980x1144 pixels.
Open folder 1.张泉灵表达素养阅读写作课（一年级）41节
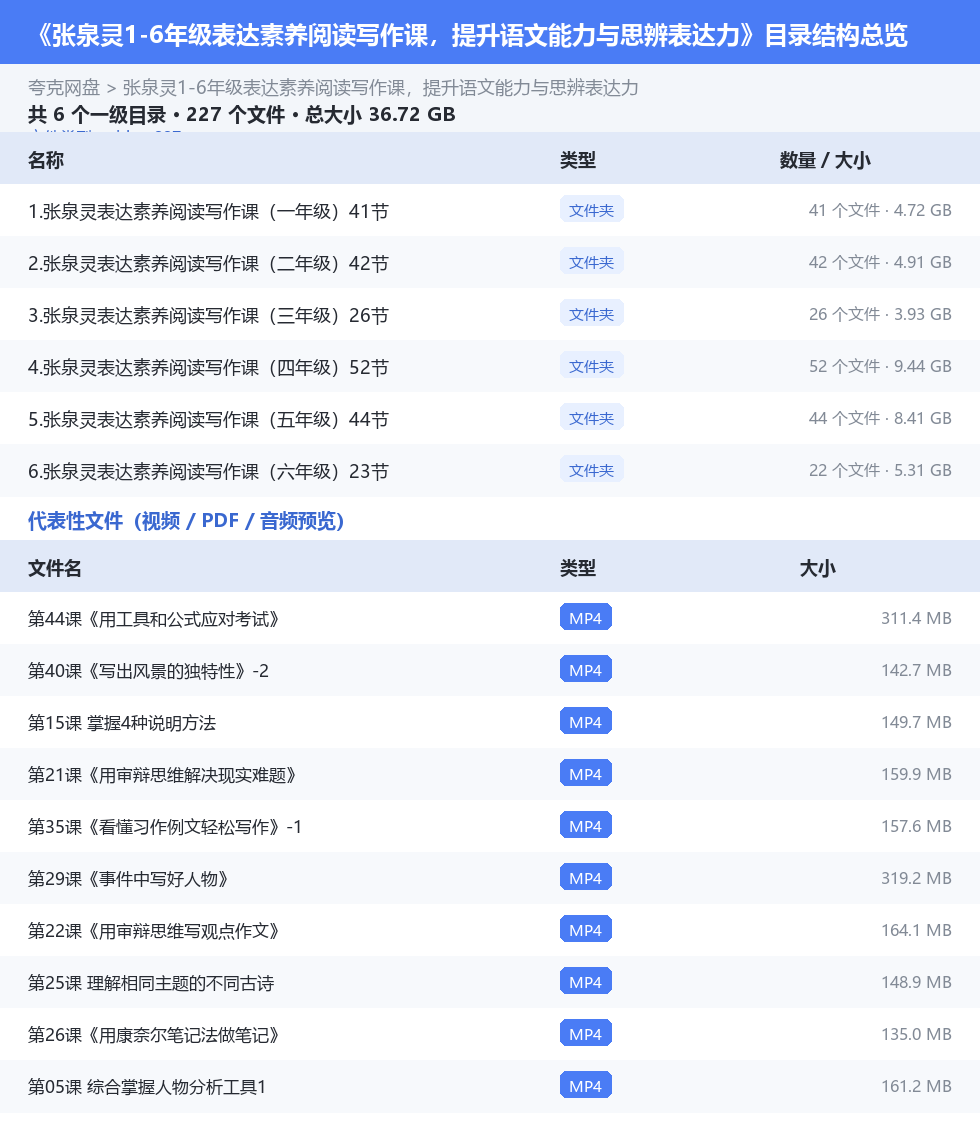(x=208, y=212)
